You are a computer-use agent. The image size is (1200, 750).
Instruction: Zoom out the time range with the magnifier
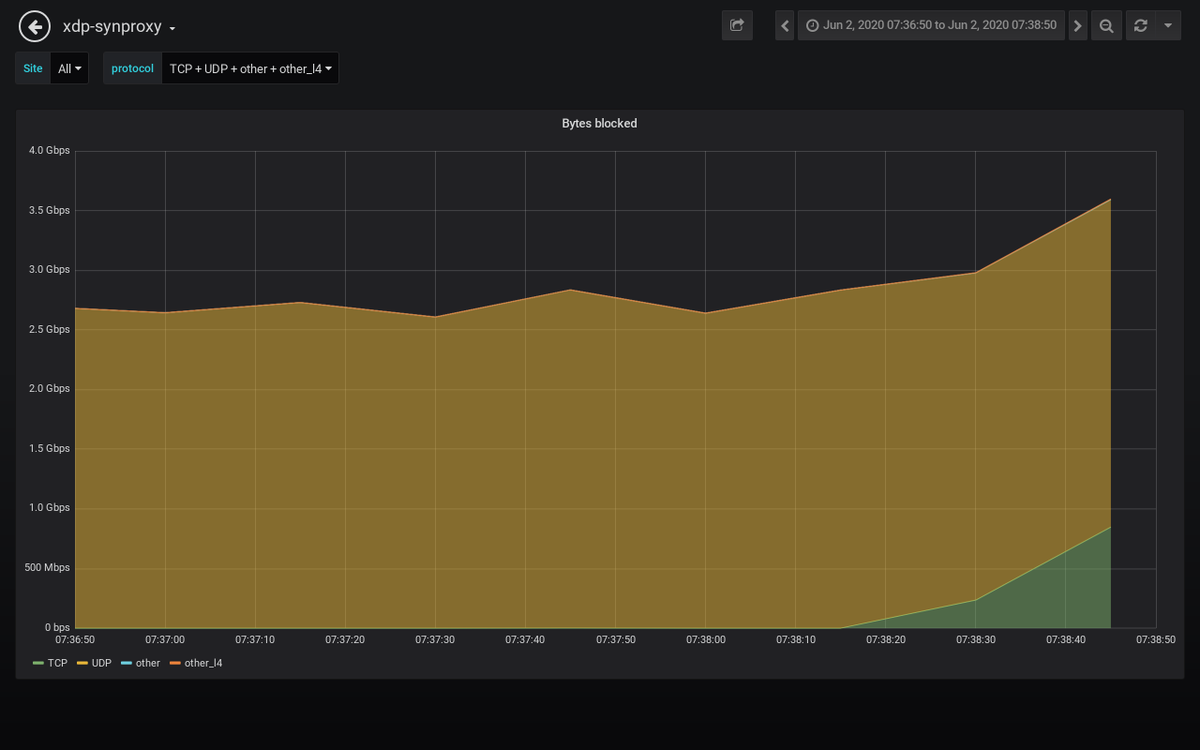[x=1106, y=25]
